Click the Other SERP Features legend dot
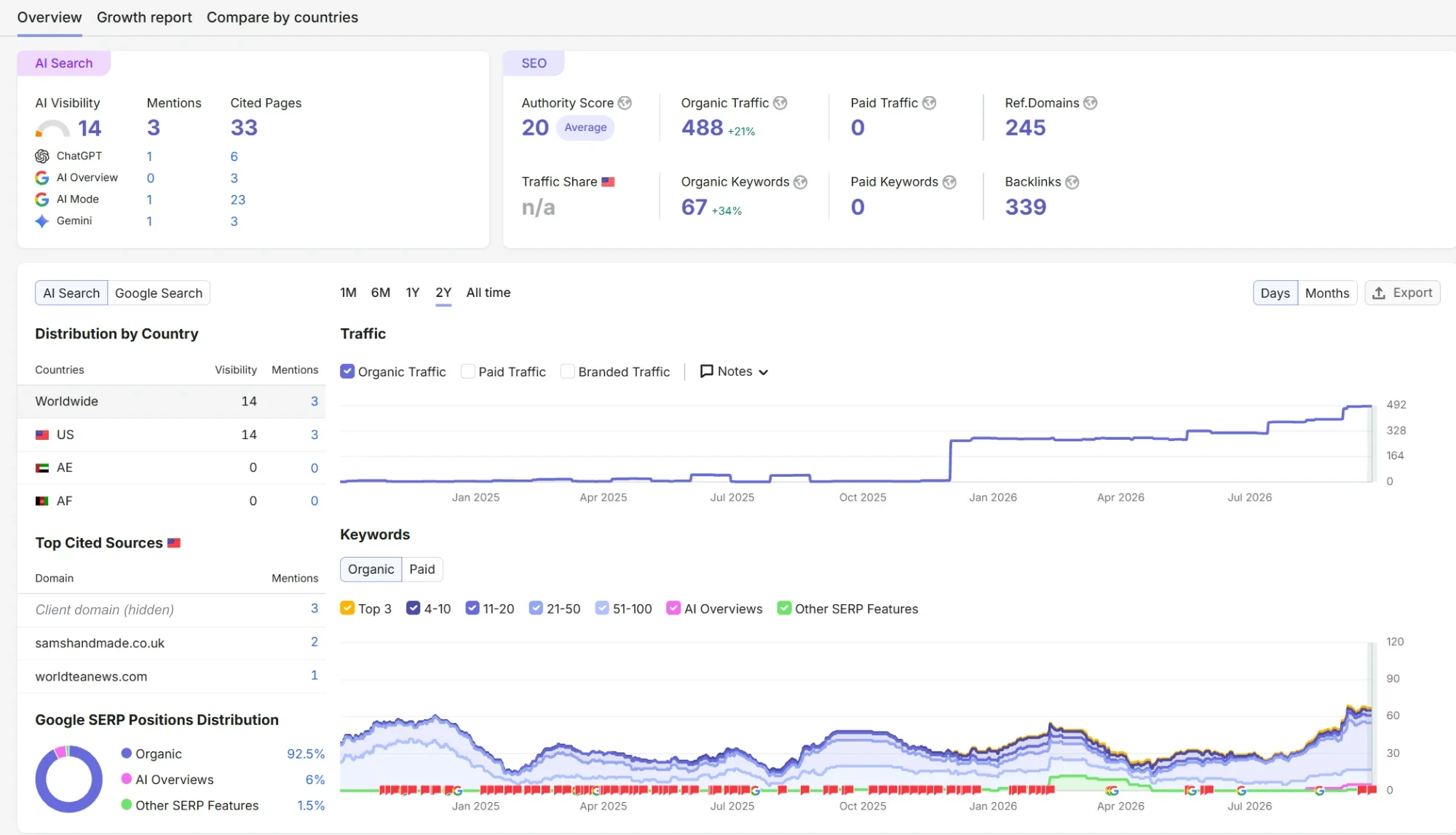Image resolution: width=1456 pixels, height=835 pixels. point(127,805)
